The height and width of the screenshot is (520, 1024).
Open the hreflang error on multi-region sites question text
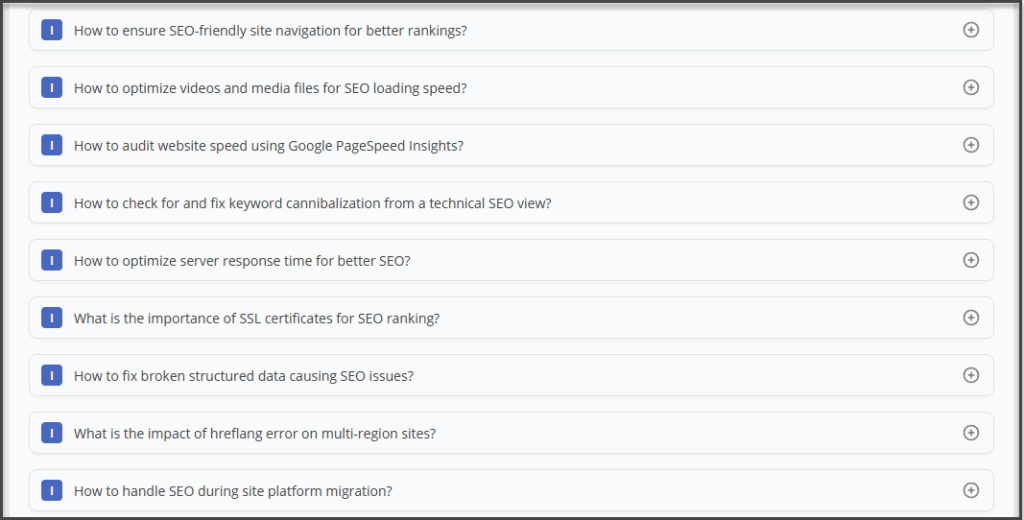254,434
